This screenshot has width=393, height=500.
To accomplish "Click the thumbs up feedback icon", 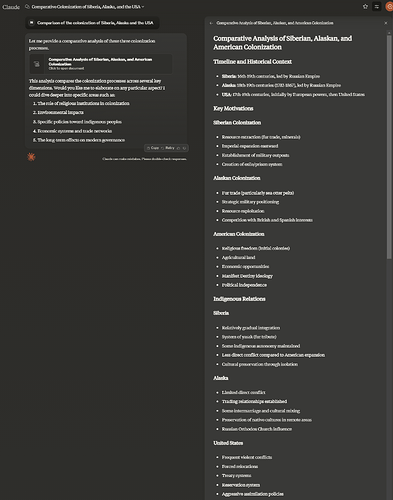I will pyautogui.click(x=178, y=148).
